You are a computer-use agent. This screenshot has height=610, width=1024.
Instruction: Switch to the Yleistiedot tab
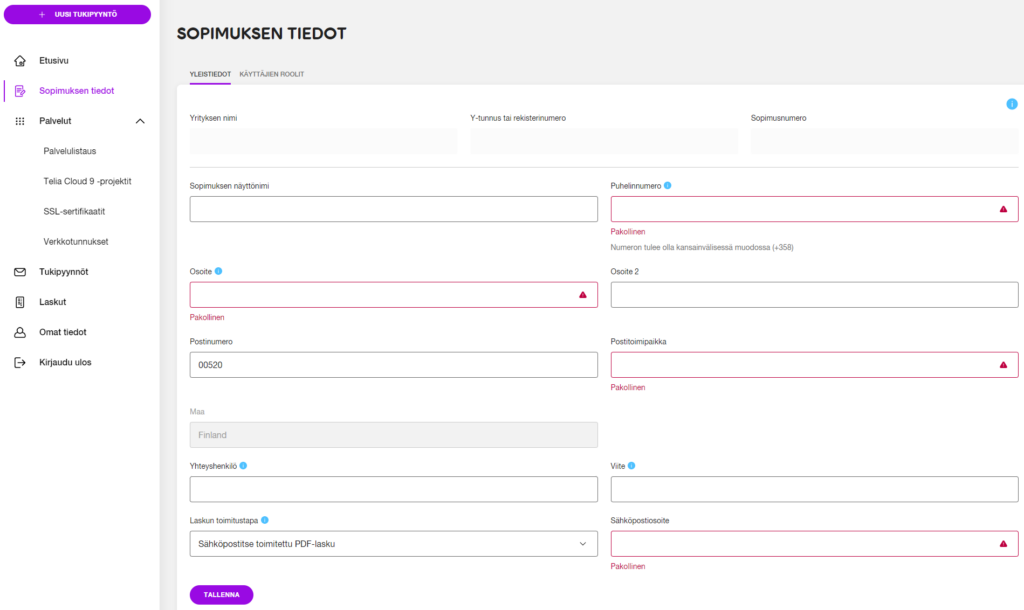click(x=210, y=74)
